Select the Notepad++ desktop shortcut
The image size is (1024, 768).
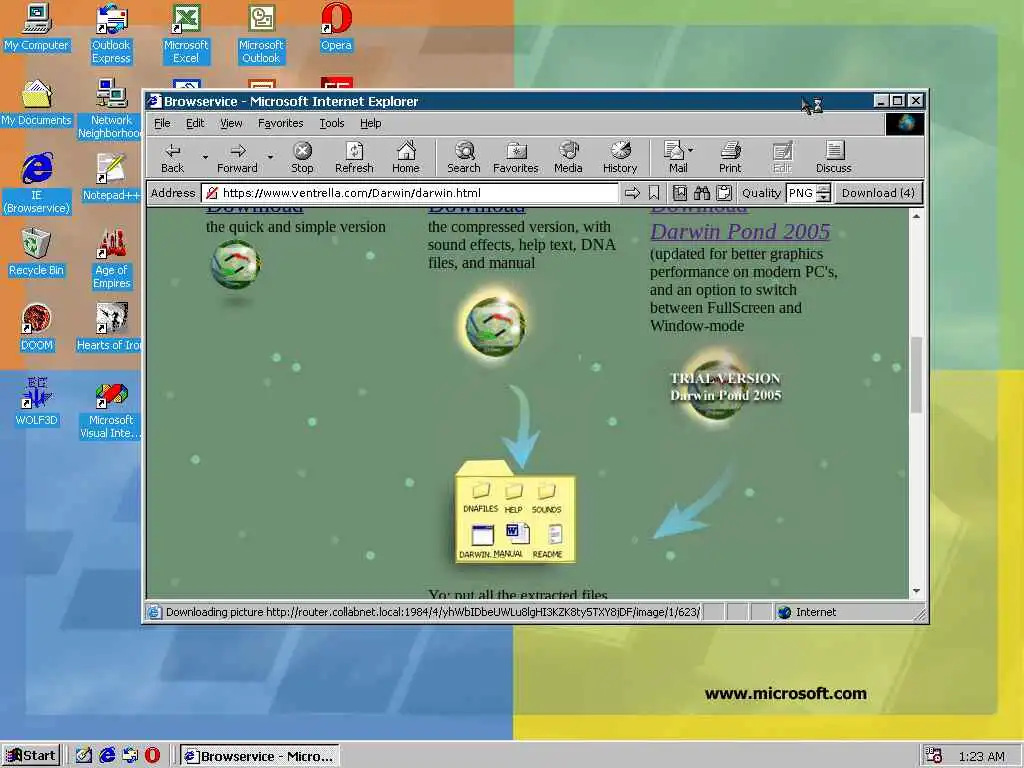[x=111, y=178]
